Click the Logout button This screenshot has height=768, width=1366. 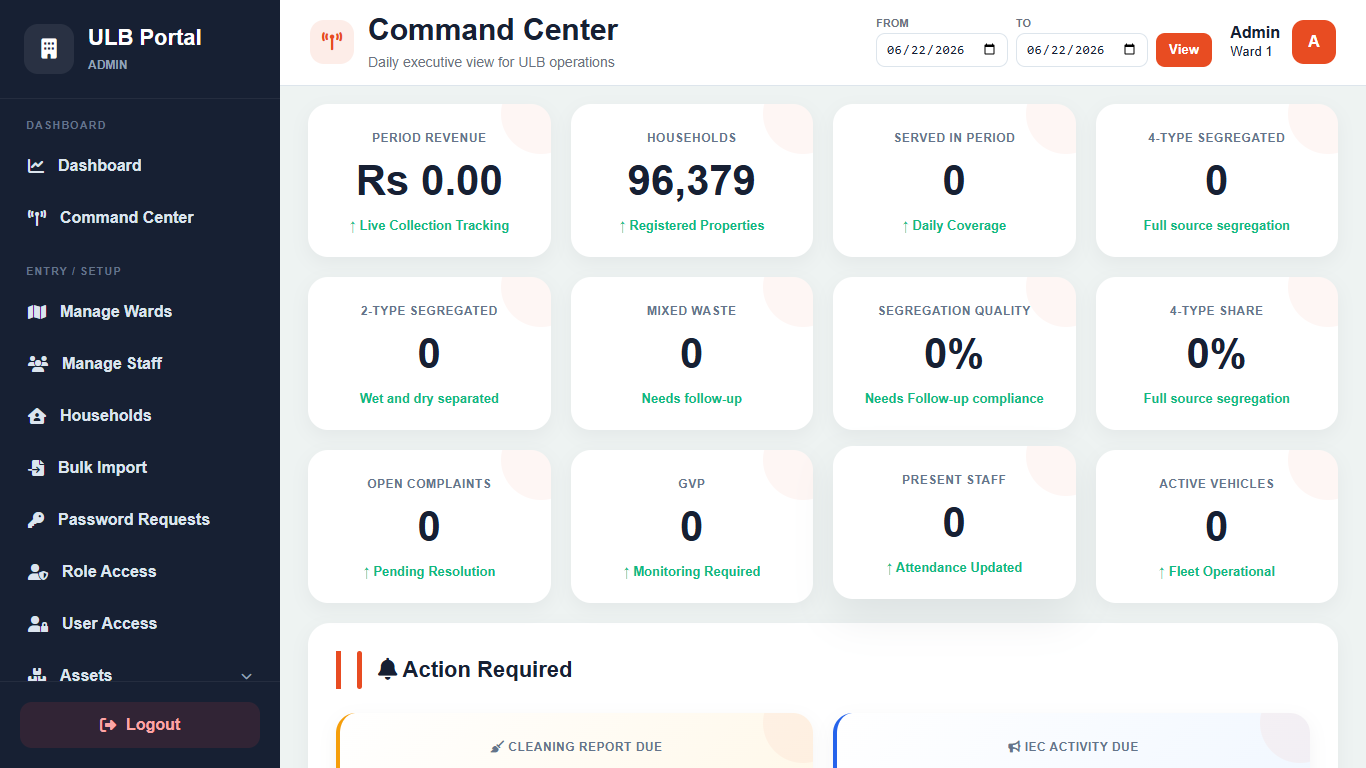[x=140, y=725]
